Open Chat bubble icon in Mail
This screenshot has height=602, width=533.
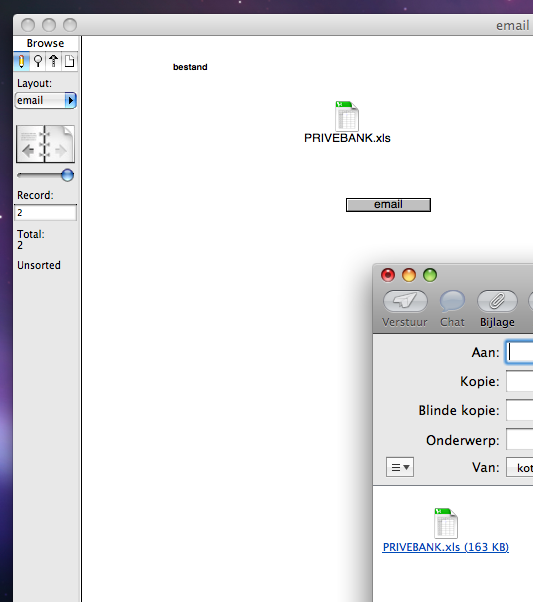click(452, 301)
